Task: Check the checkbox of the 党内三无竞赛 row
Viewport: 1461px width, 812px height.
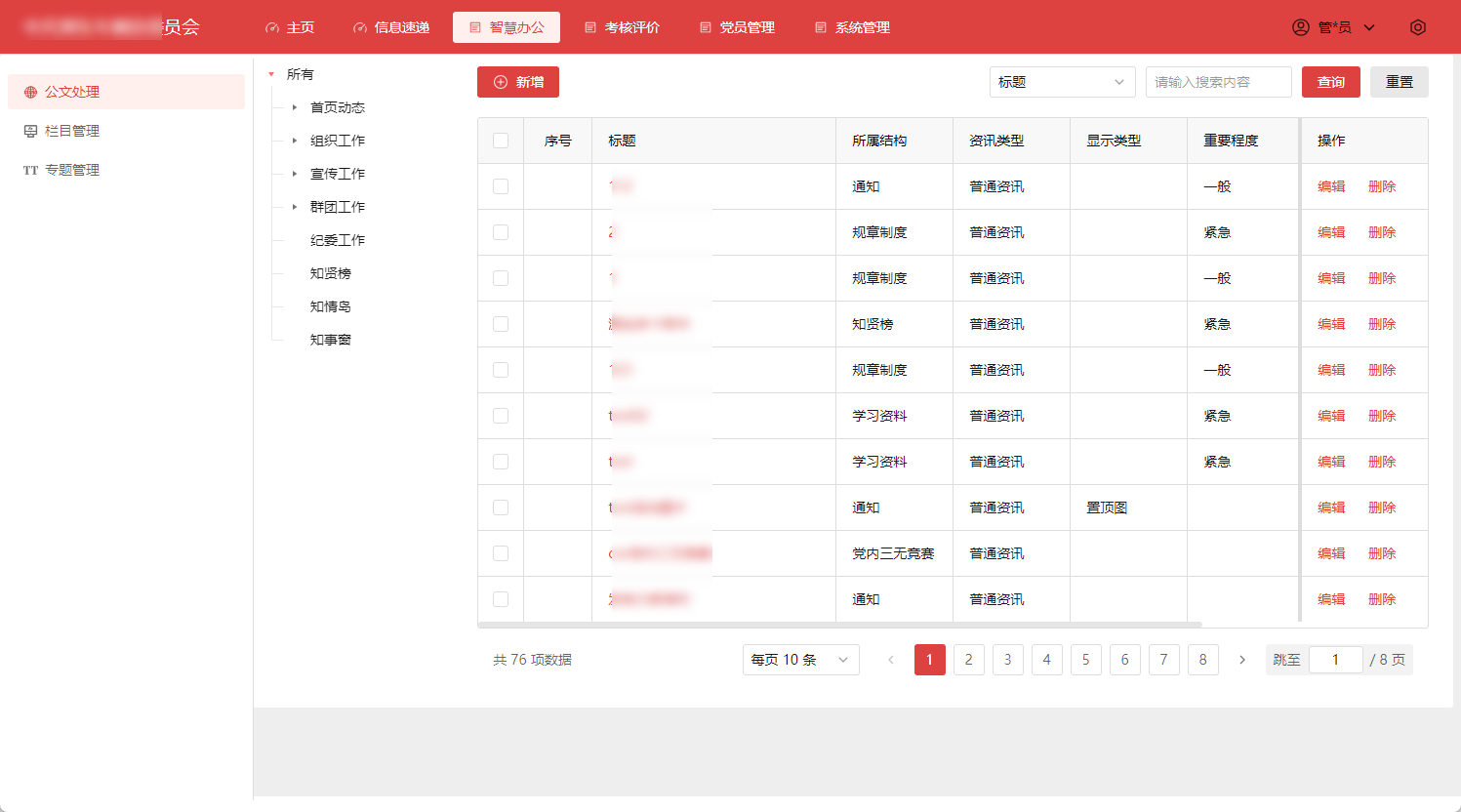Action: click(501, 553)
